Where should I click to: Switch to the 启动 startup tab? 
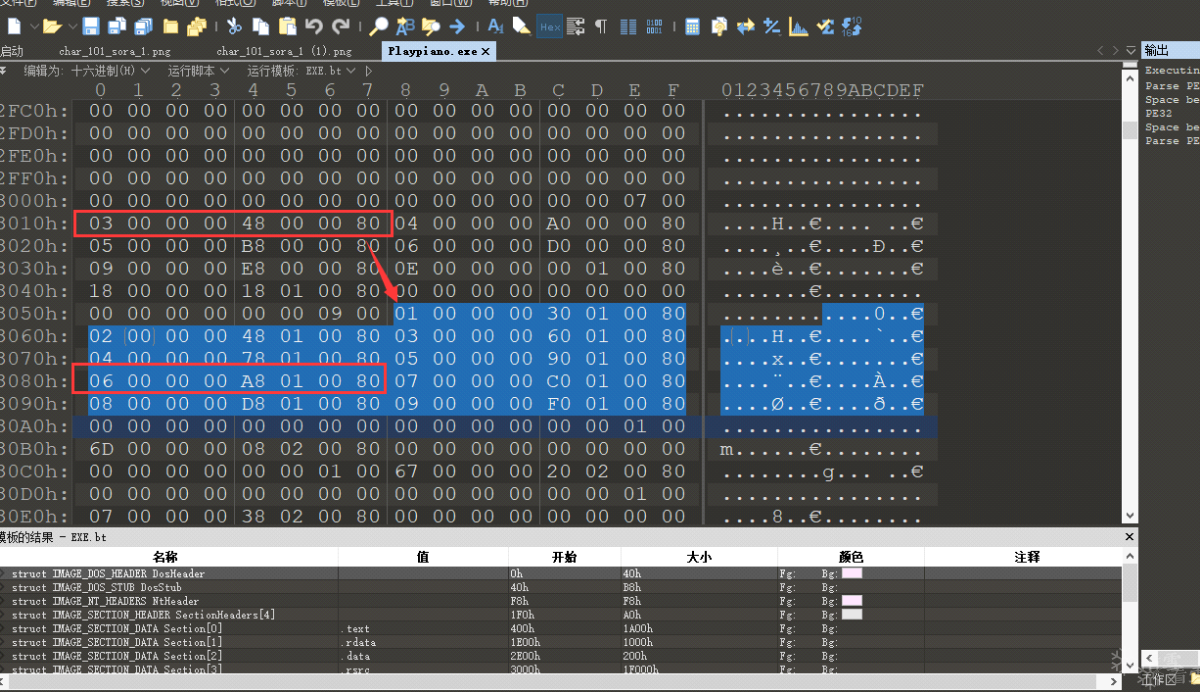(x=12, y=50)
